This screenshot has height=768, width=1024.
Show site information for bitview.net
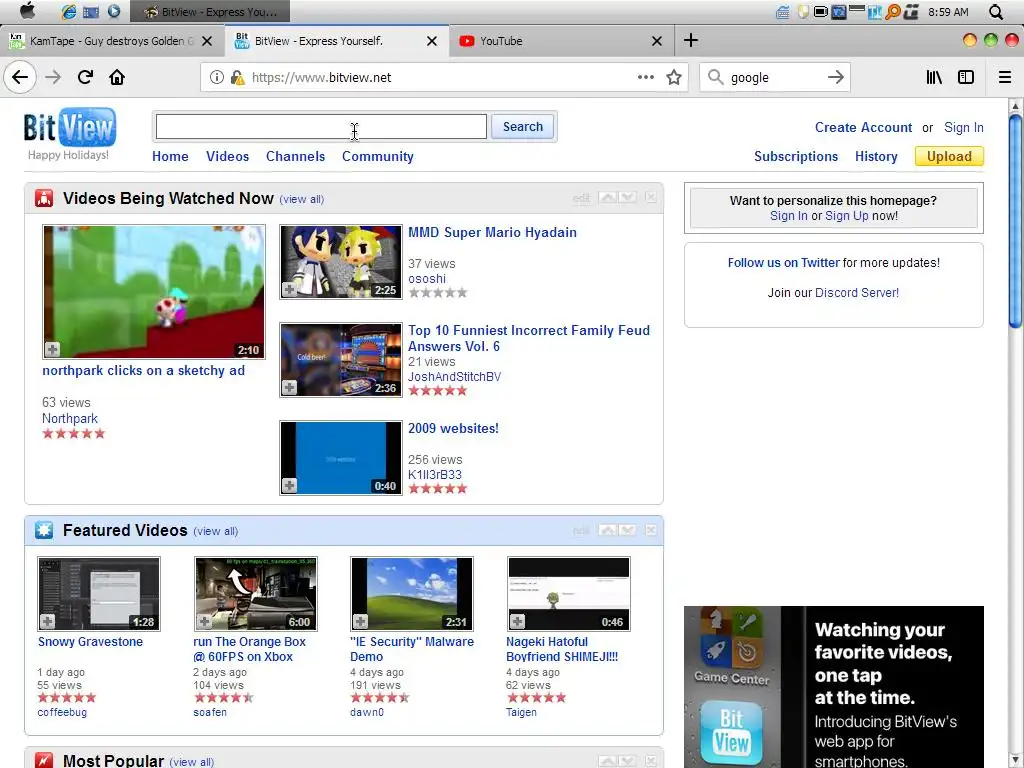pos(216,78)
